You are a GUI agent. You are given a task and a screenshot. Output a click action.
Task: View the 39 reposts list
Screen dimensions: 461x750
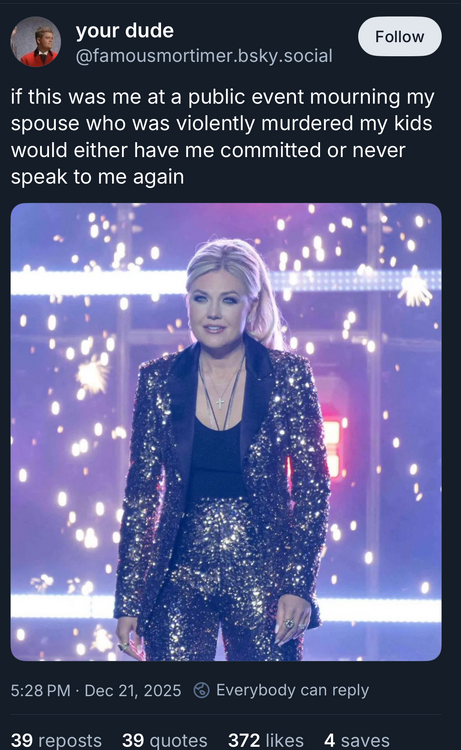click(56, 740)
